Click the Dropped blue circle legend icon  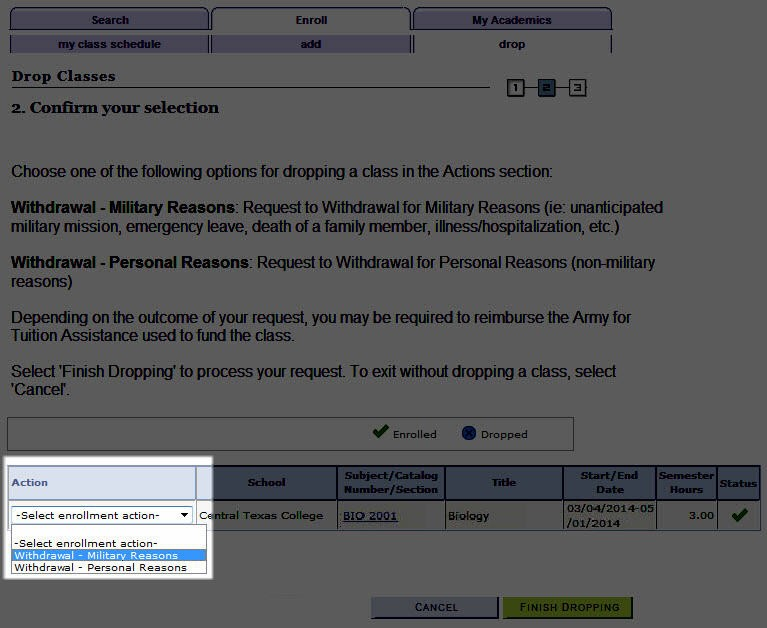pos(469,433)
